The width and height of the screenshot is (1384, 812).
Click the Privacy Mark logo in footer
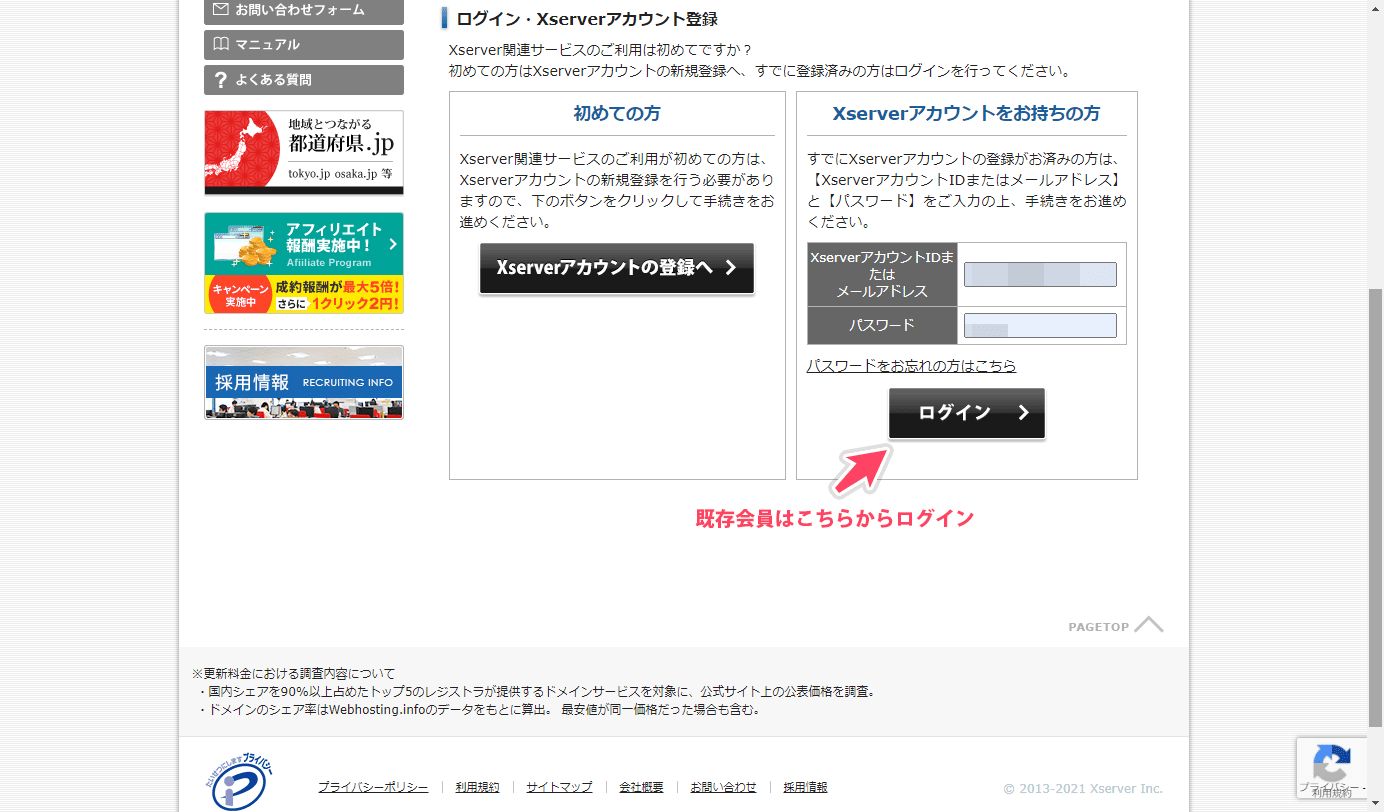(241, 783)
